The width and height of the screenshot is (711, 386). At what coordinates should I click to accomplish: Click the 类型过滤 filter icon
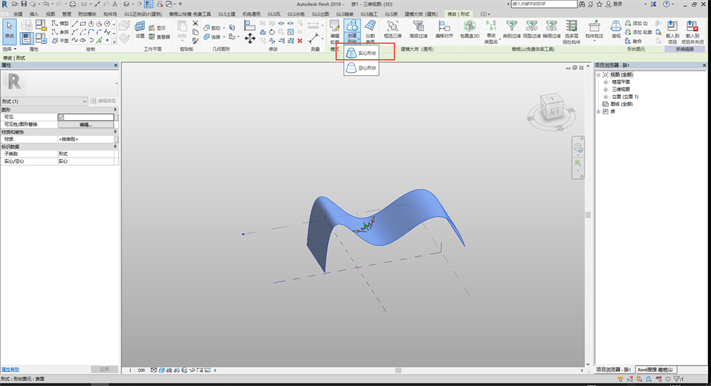[x=531, y=30]
